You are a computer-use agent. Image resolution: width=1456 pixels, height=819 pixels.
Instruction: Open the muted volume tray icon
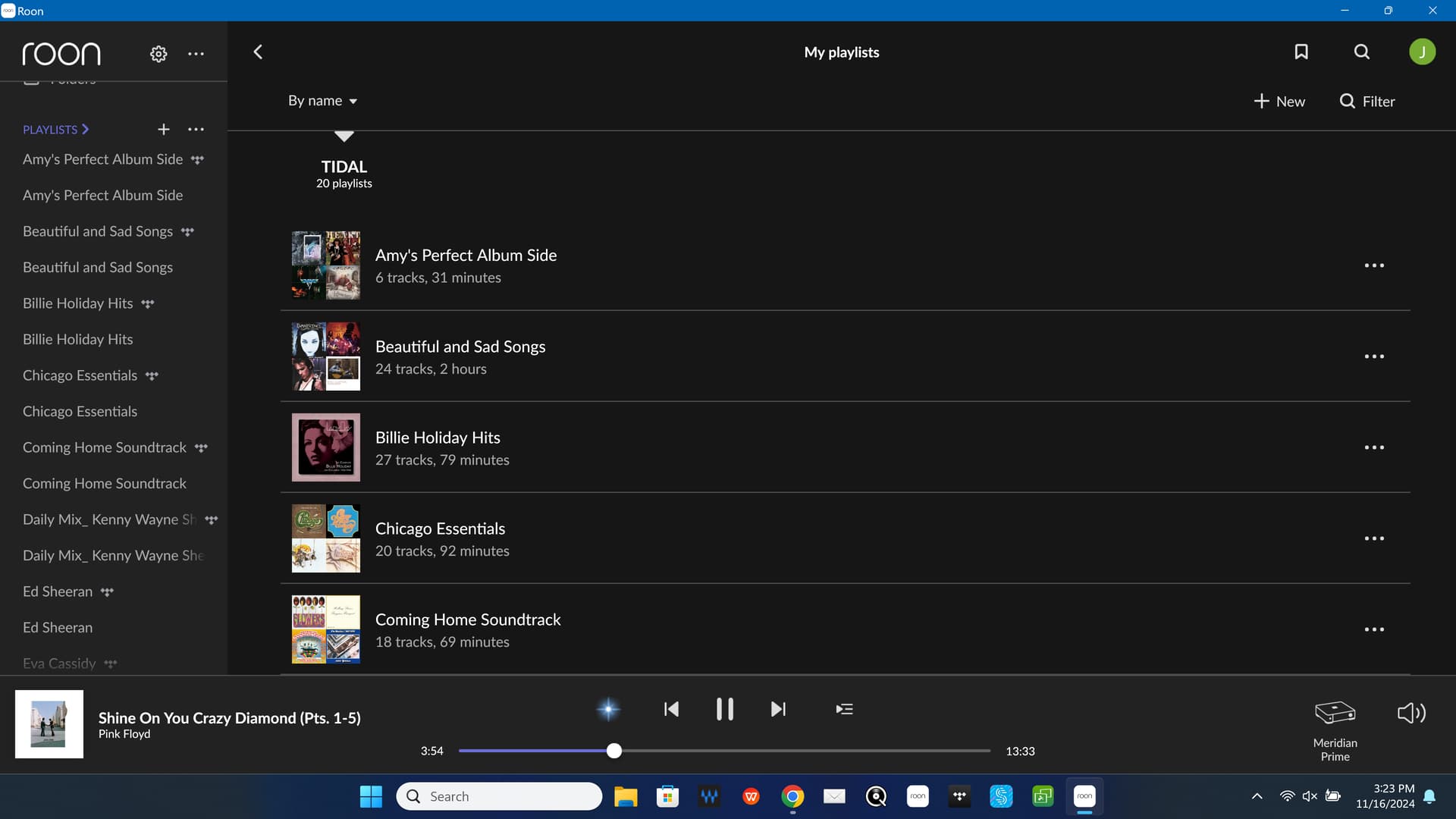(x=1310, y=796)
